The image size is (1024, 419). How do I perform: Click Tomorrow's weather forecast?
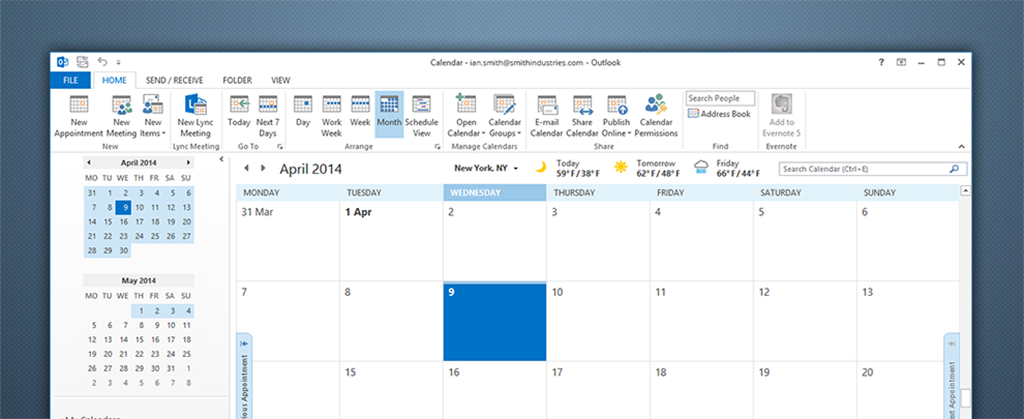tap(647, 168)
